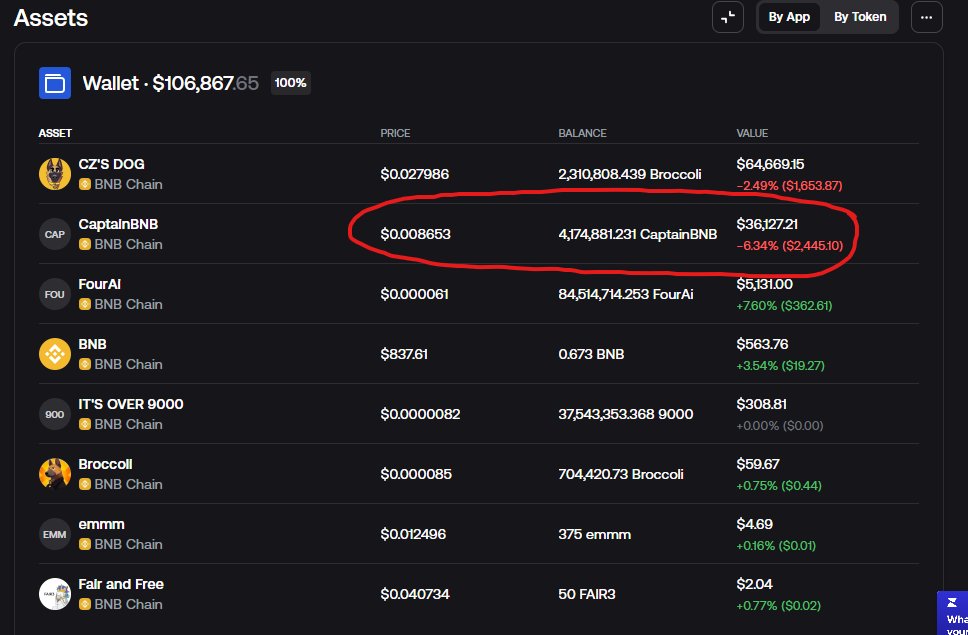Viewport: 968px width, 635px height.
Task: Click the CAP token avatar
Action: point(55,234)
